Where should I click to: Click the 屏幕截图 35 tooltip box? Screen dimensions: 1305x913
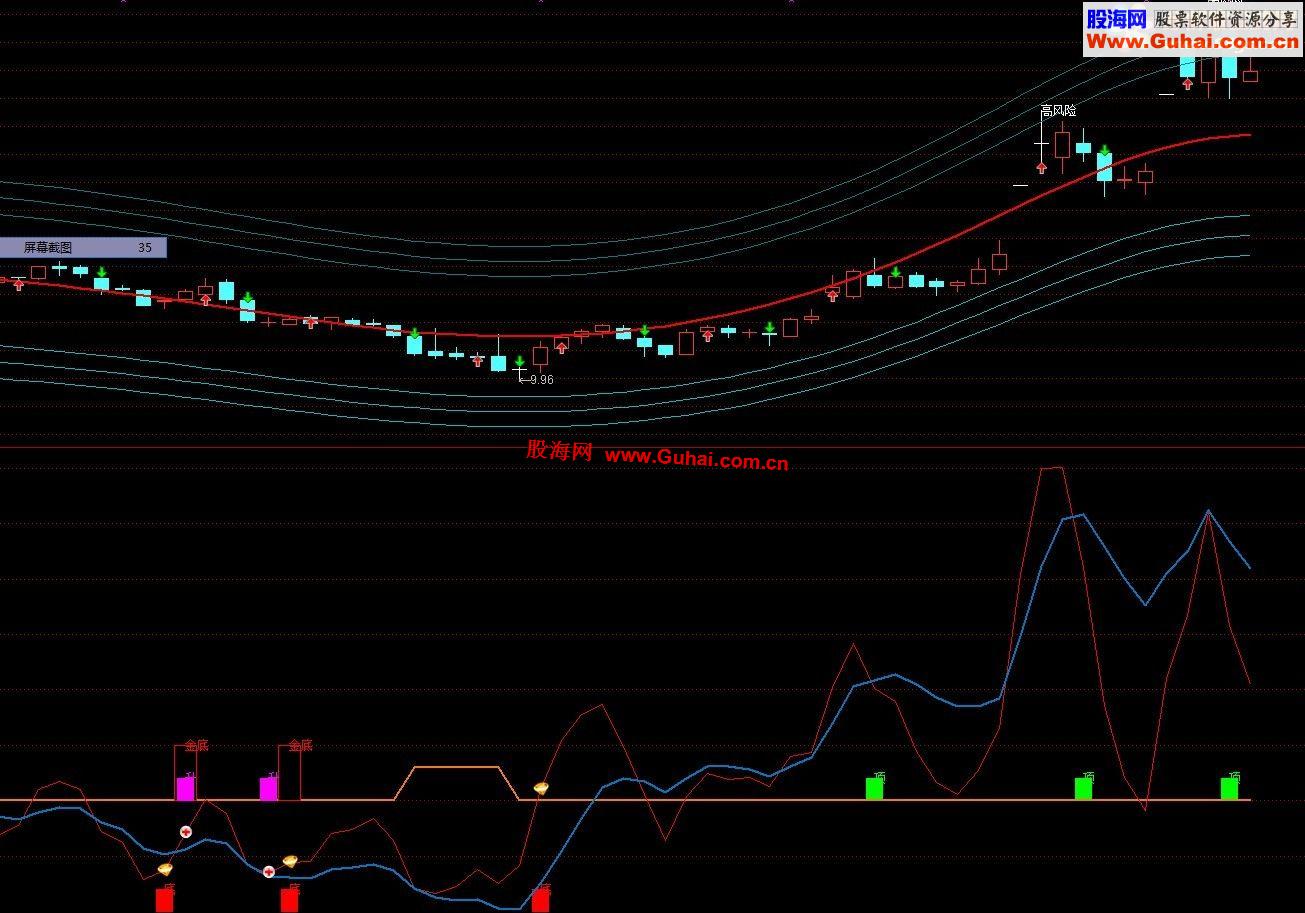(83, 247)
